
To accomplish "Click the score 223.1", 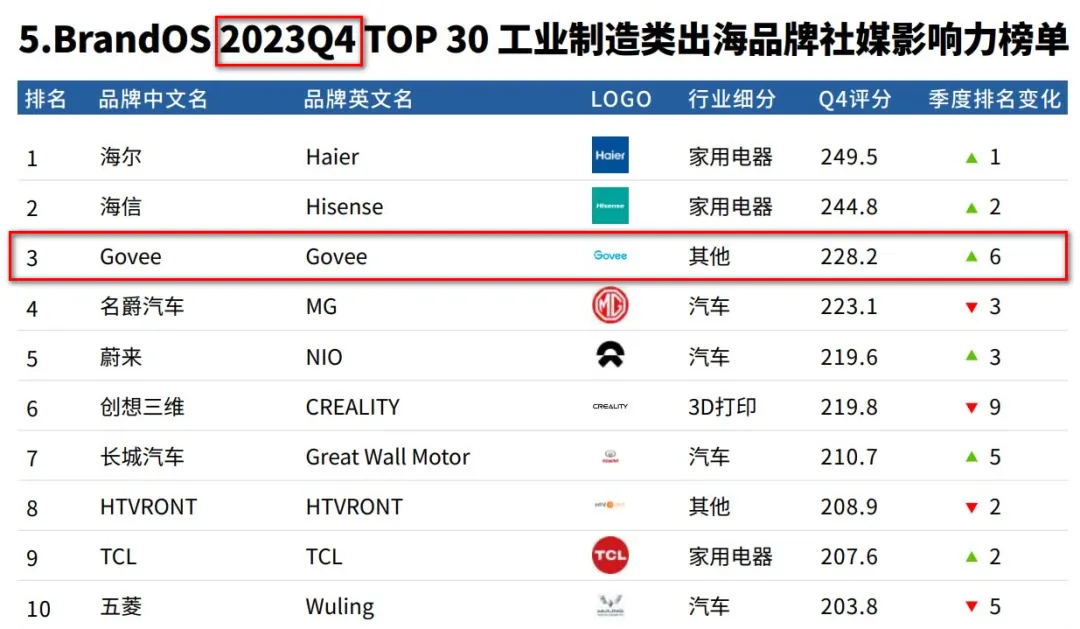I will click(x=849, y=307).
